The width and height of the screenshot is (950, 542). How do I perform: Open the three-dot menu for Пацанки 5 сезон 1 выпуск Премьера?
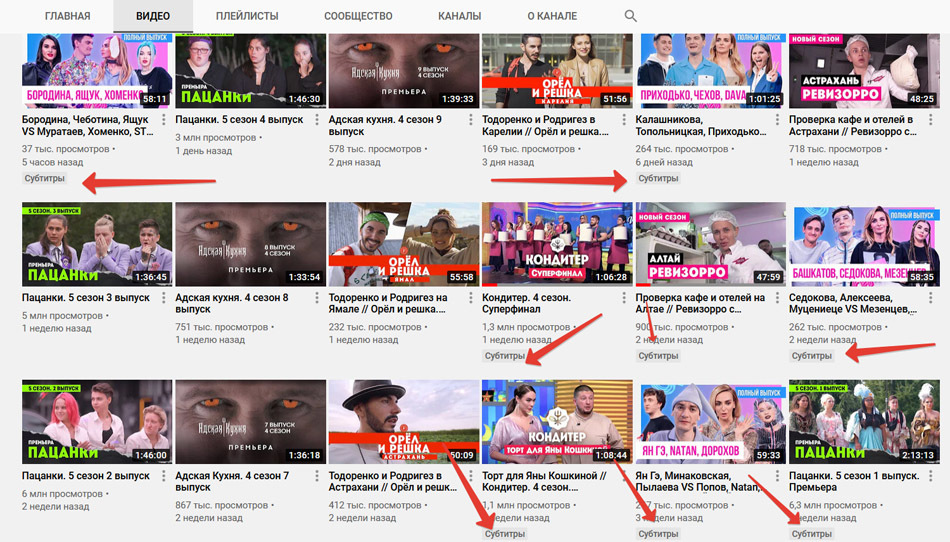pos(931,476)
